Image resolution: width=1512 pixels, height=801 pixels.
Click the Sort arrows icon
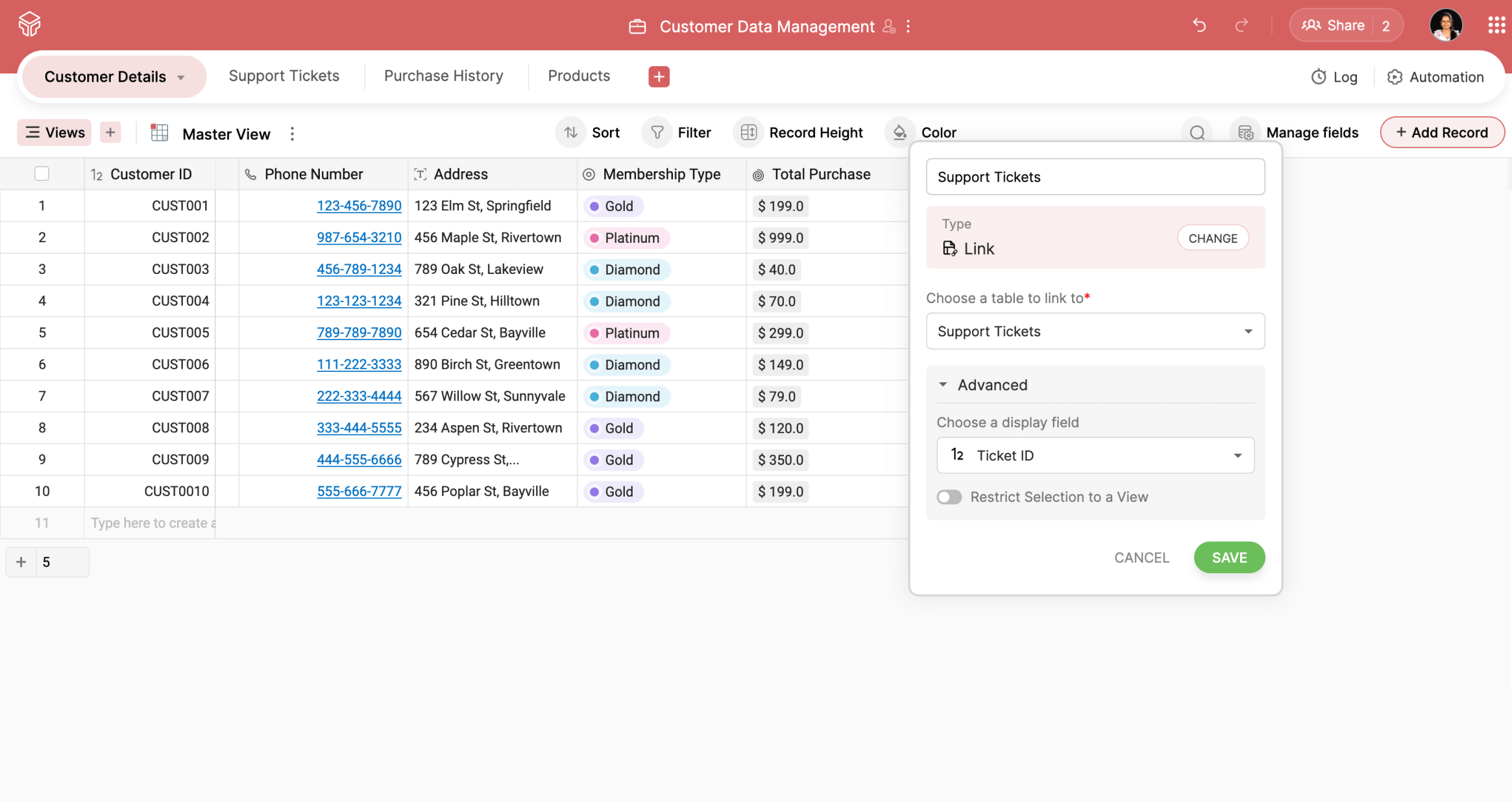point(571,132)
